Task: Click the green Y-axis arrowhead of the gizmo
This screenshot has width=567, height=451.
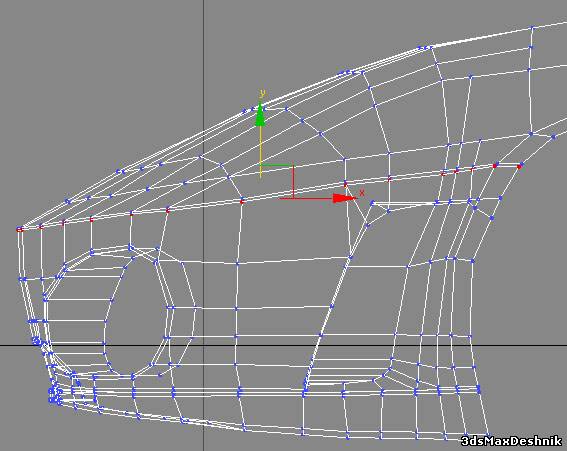Action: [260, 116]
